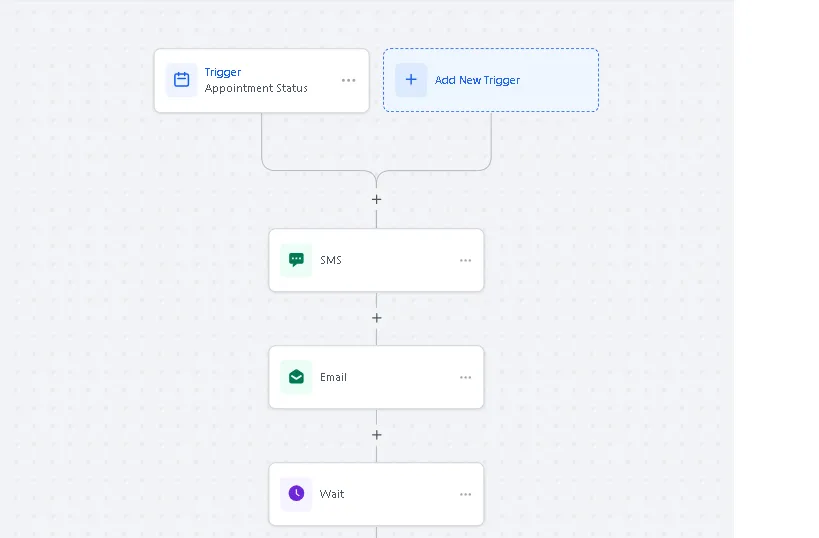This screenshot has width=819, height=538.
Task: Click the green SMS chat bubble icon
Action: click(x=296, y=260)
